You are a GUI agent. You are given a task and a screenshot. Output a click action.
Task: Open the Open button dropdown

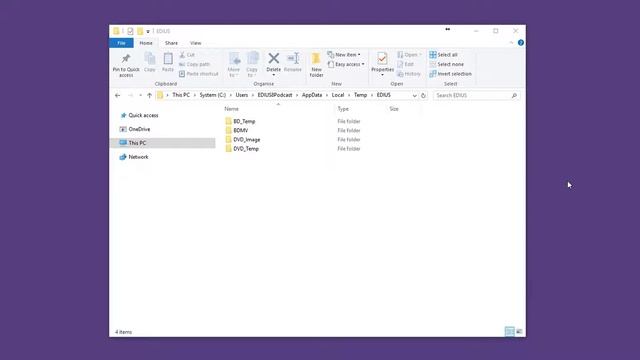point(420,55)
